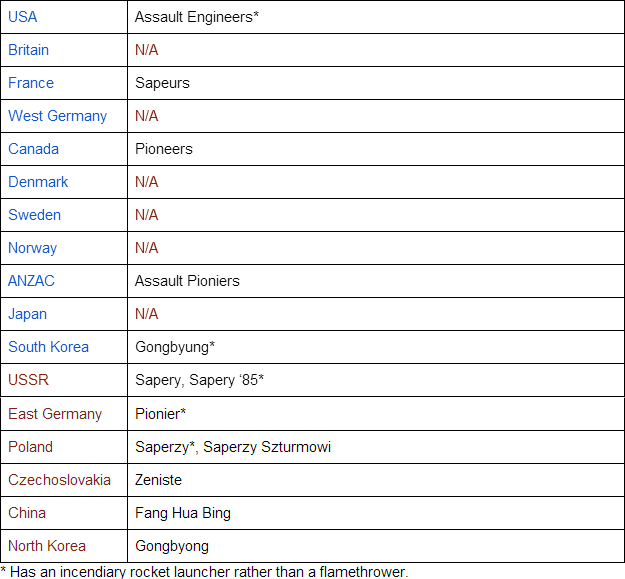Screen dimensions: 625x579
Task: Open the Japan link
Action: pyautogui.click(x=27, y=314)
